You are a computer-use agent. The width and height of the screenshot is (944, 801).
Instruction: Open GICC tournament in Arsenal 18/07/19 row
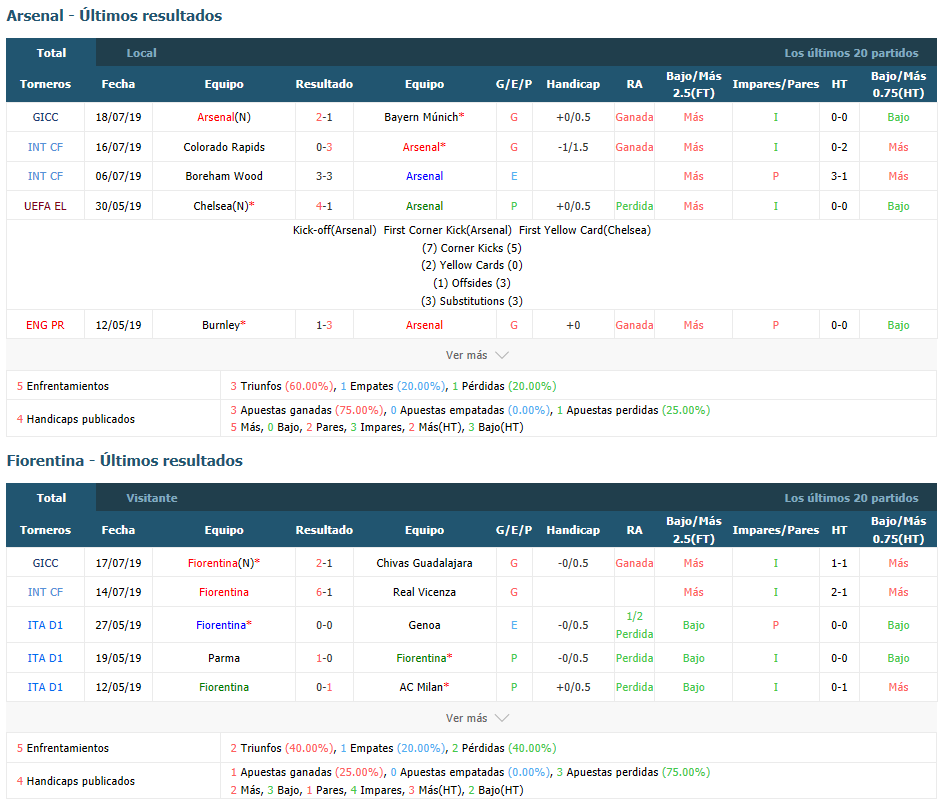(x=45, y=117)
